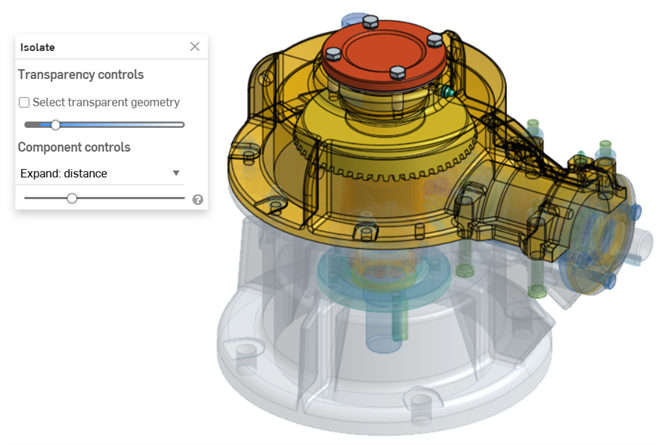
Task: Click the expand distance slider handle
Action: click(x=72, y=199)
